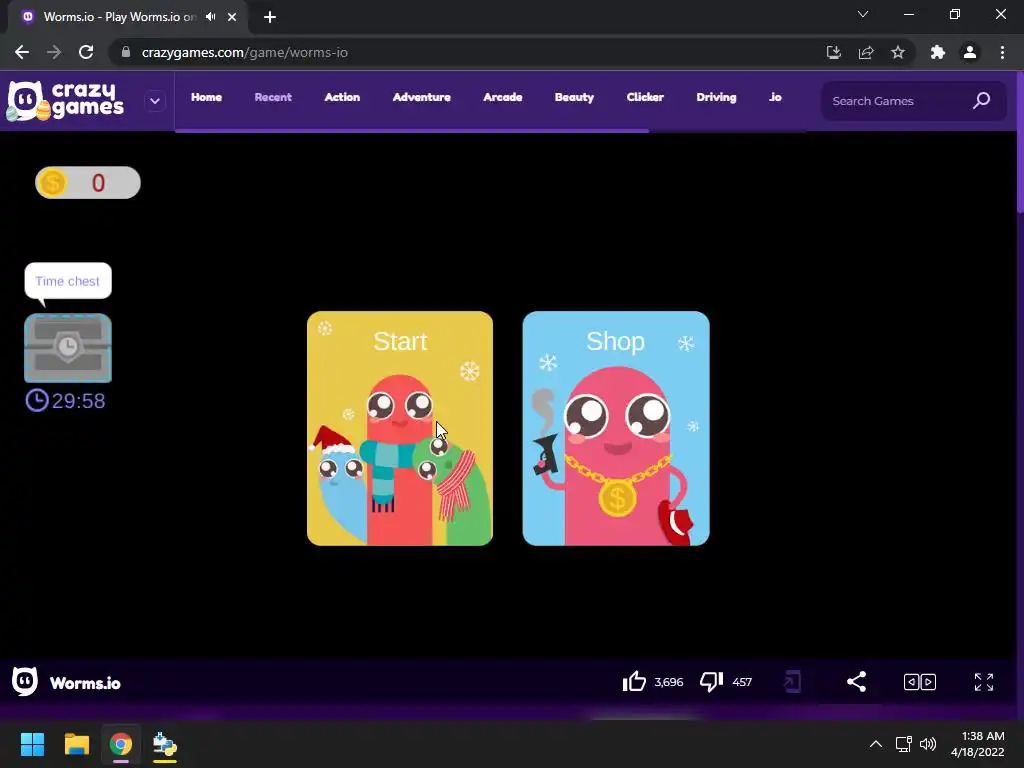The height and width of the screenshot is (768, 1024).
Task: Click install app icon in address bar
Action: [x=833, y=52]
